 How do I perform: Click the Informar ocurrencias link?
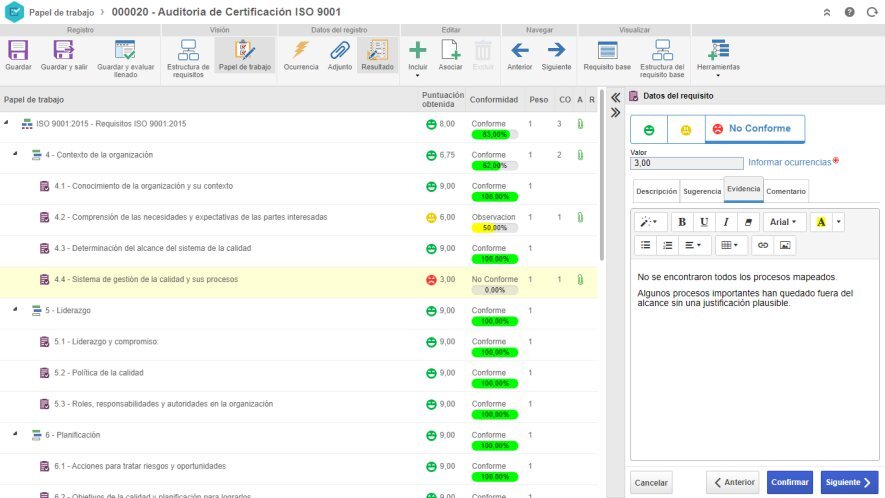tap(788, 161)
